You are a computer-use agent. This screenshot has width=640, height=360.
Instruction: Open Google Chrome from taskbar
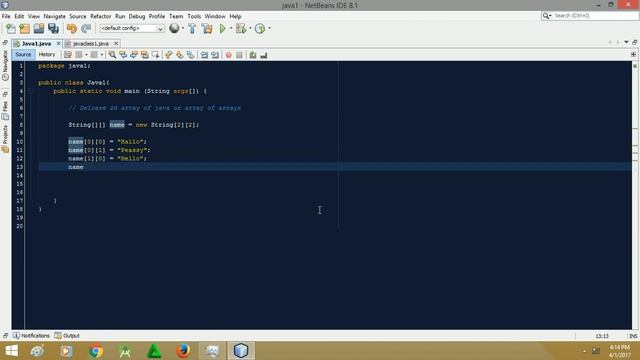click(x=96, y=351)
